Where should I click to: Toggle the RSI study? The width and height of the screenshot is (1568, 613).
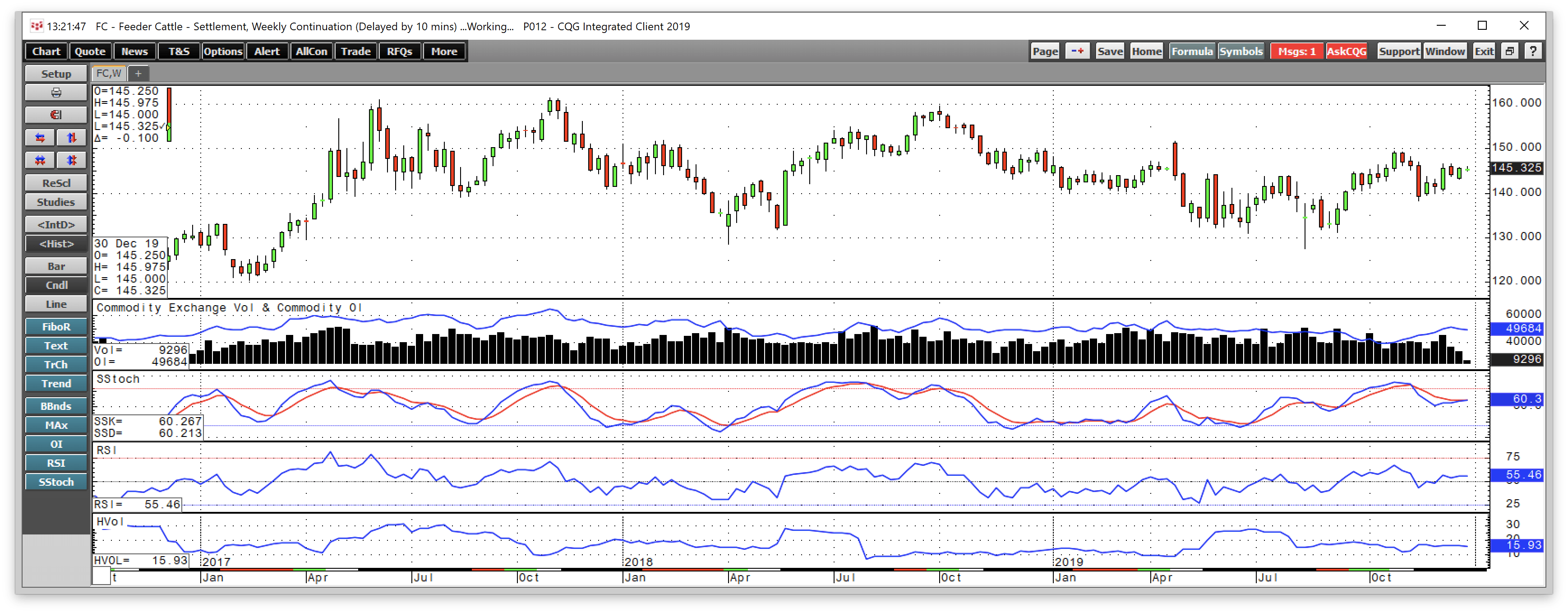coord(56,463)
